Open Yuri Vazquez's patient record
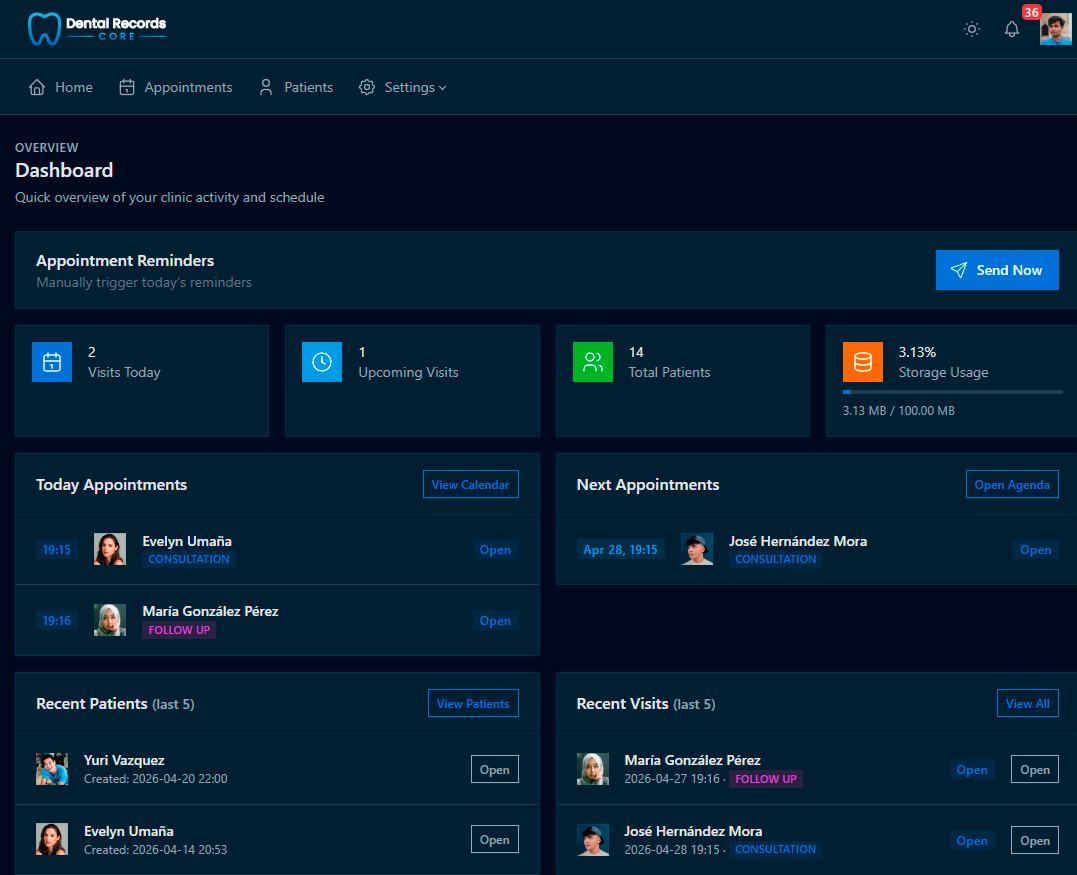1077x875 pixels. 495,769
